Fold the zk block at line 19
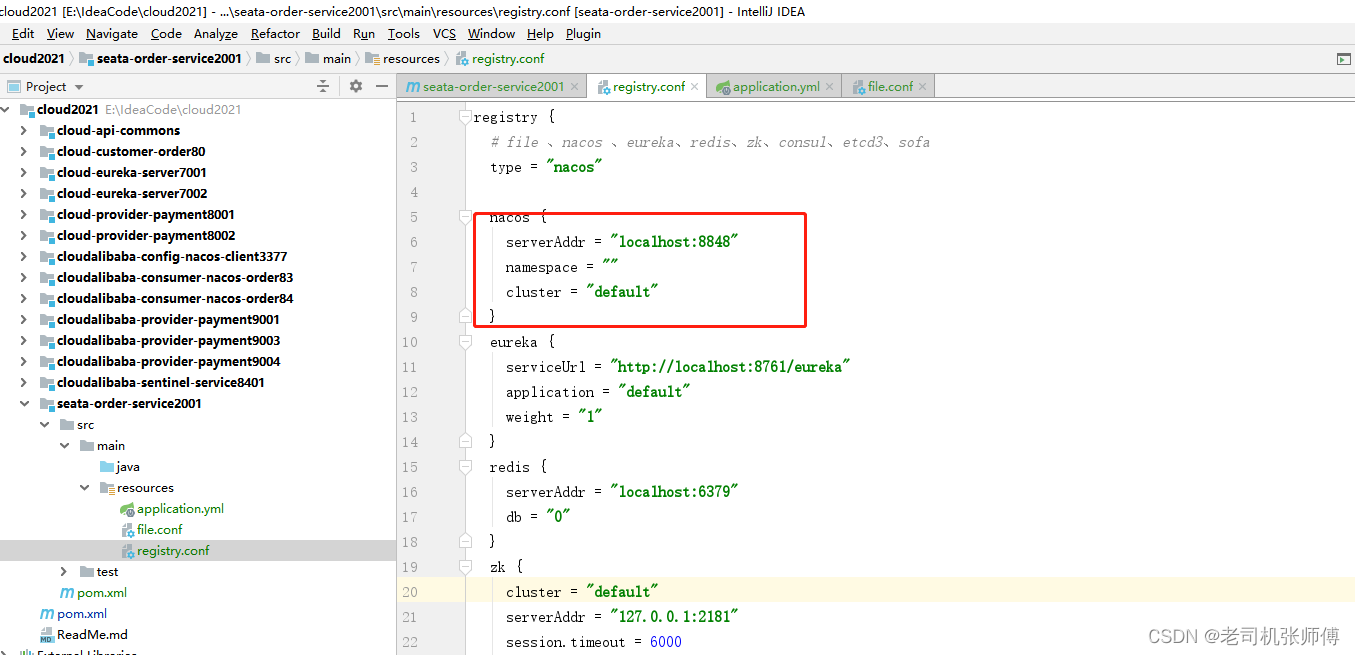Image resolution: width=1355 pixels, height=655 pixels. (464, 567)
